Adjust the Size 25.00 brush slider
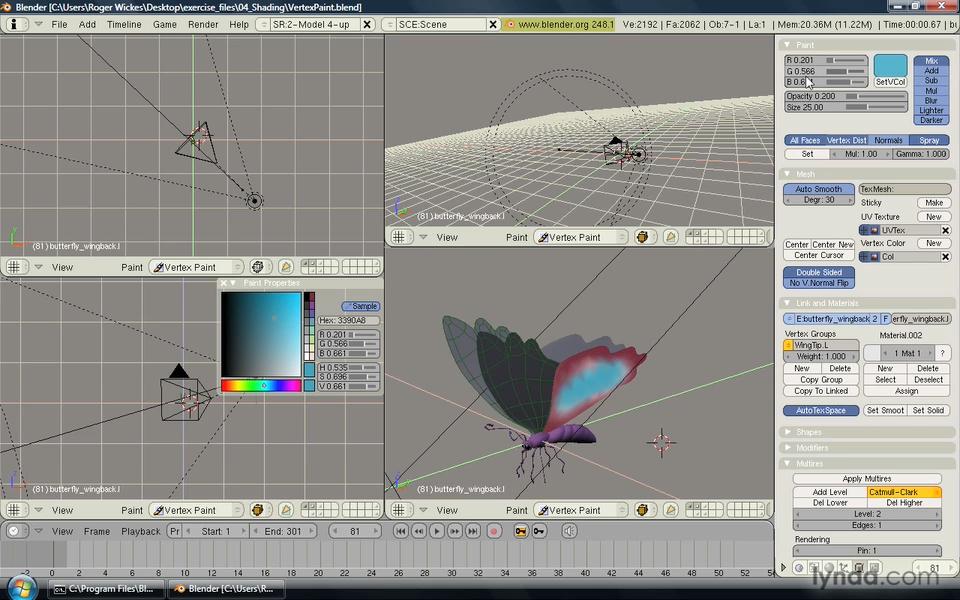960x600 pixels. point(846,107)
